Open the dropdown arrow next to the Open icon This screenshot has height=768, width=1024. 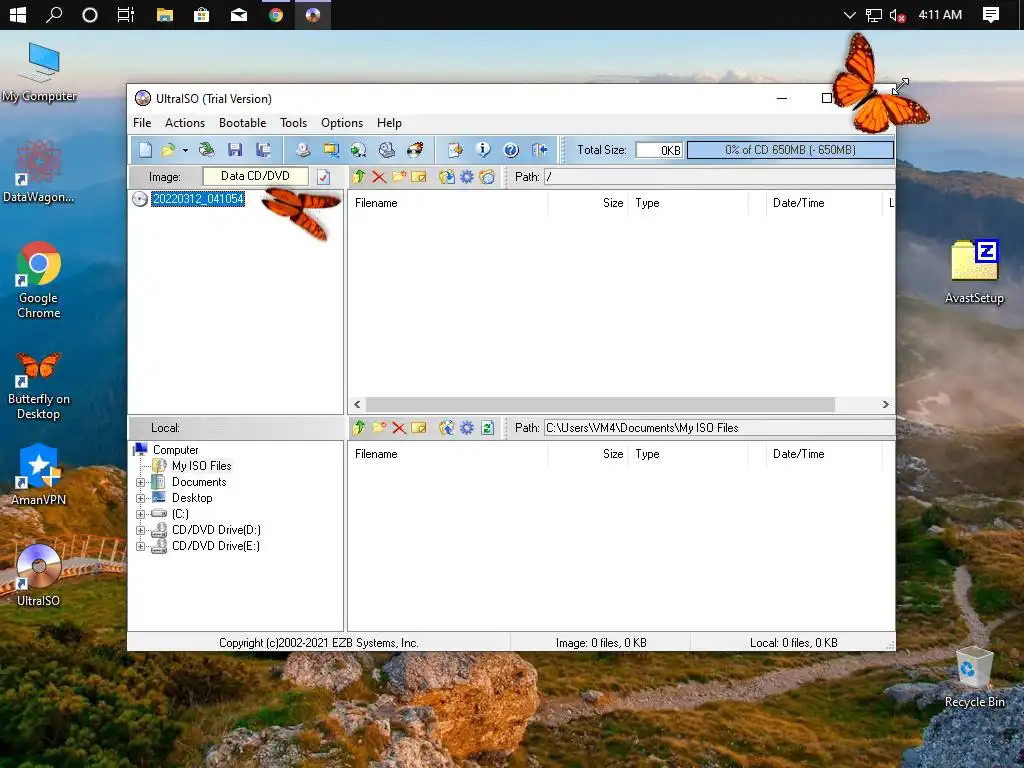coord(185,151)
